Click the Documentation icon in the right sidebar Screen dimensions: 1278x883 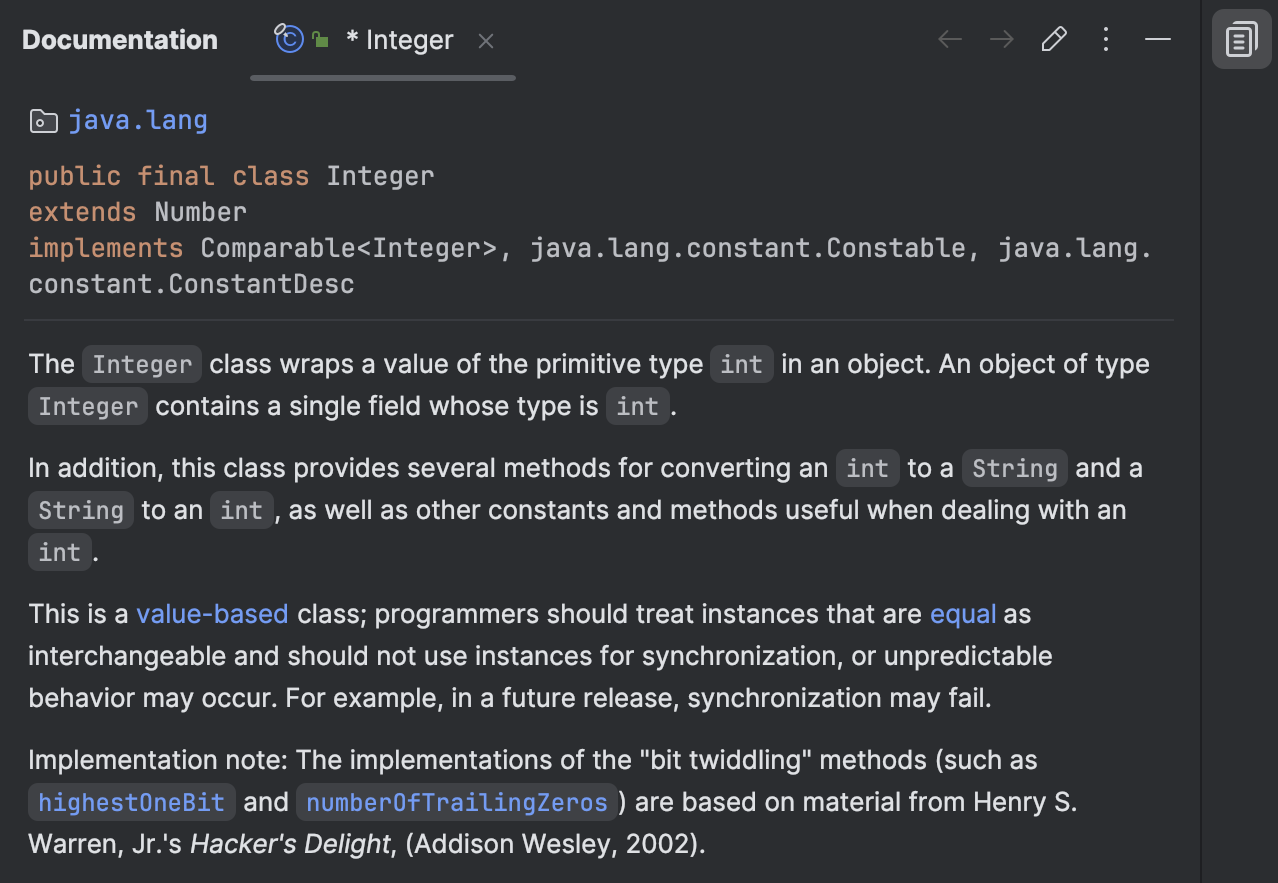click(x=1241, y=39)
